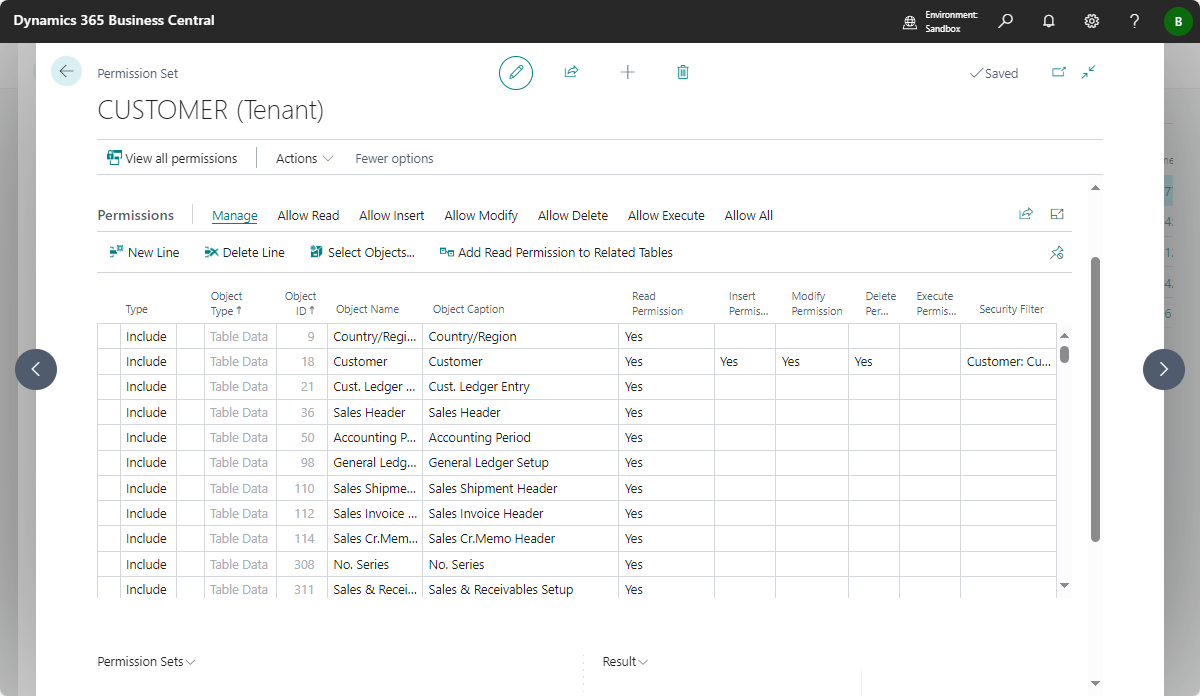The image size is (1200, 696).
Task: Click the pin actions icon
Action: (x=1057, y=253)
